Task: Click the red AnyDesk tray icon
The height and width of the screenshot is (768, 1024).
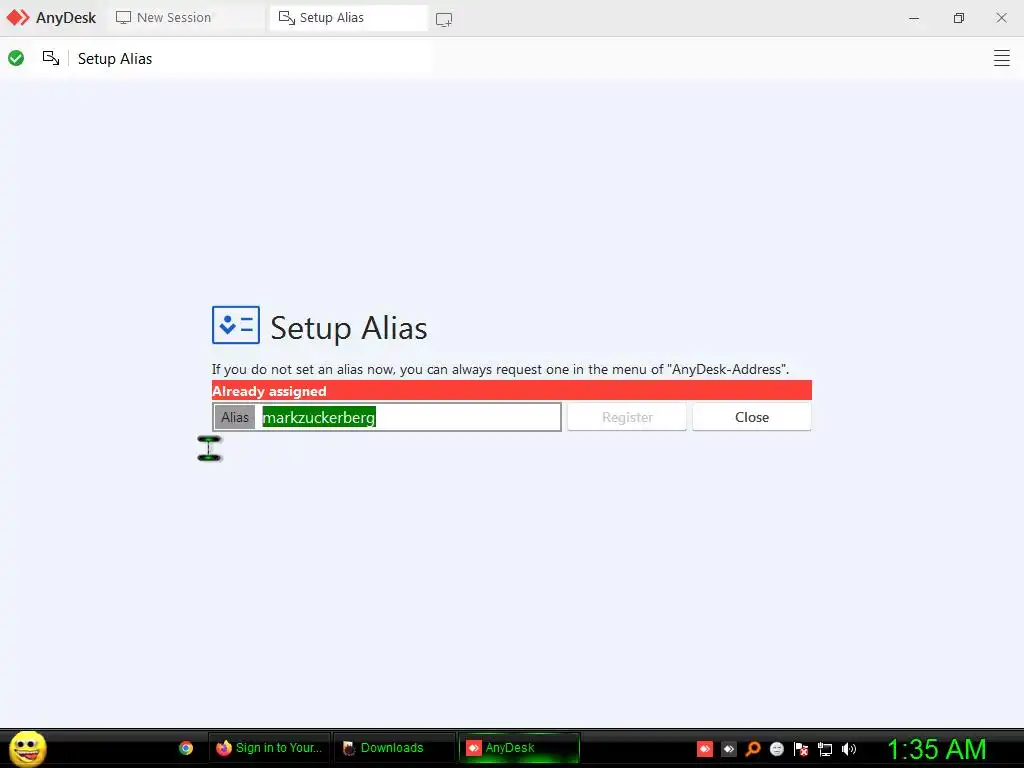Action: point(705,749)
